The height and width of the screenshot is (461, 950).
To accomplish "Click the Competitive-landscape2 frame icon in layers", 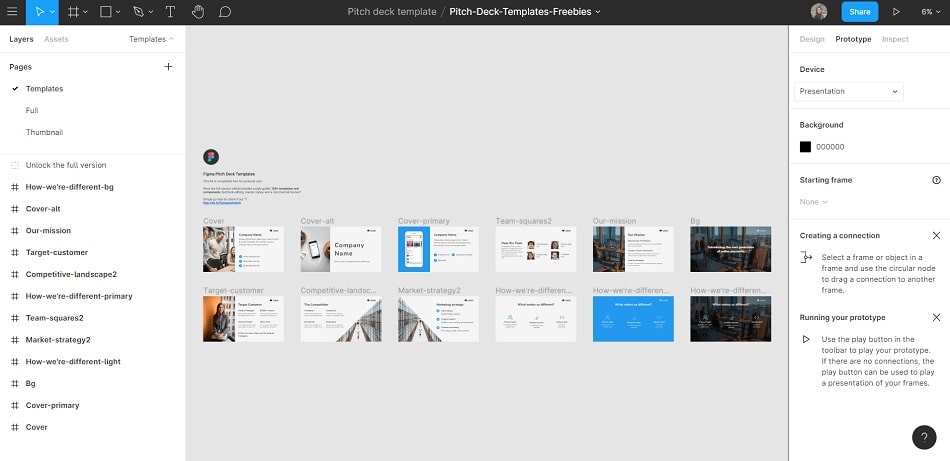I will (x=15, y=274).
